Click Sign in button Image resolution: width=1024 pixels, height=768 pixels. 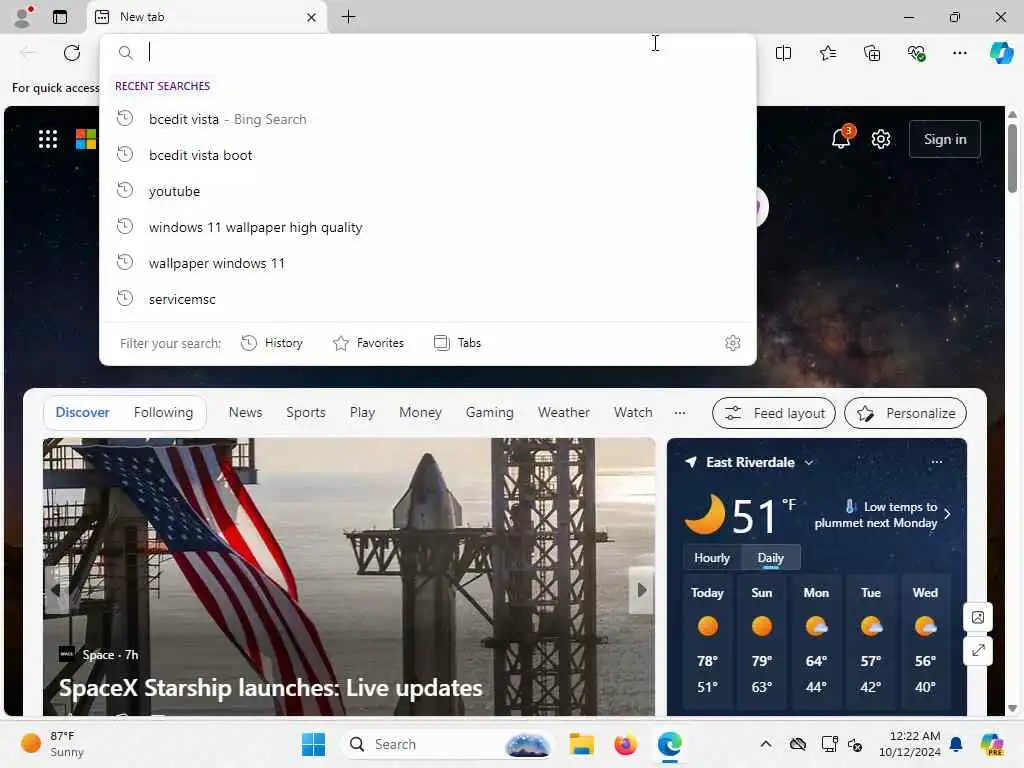click(x=944, y=139)
